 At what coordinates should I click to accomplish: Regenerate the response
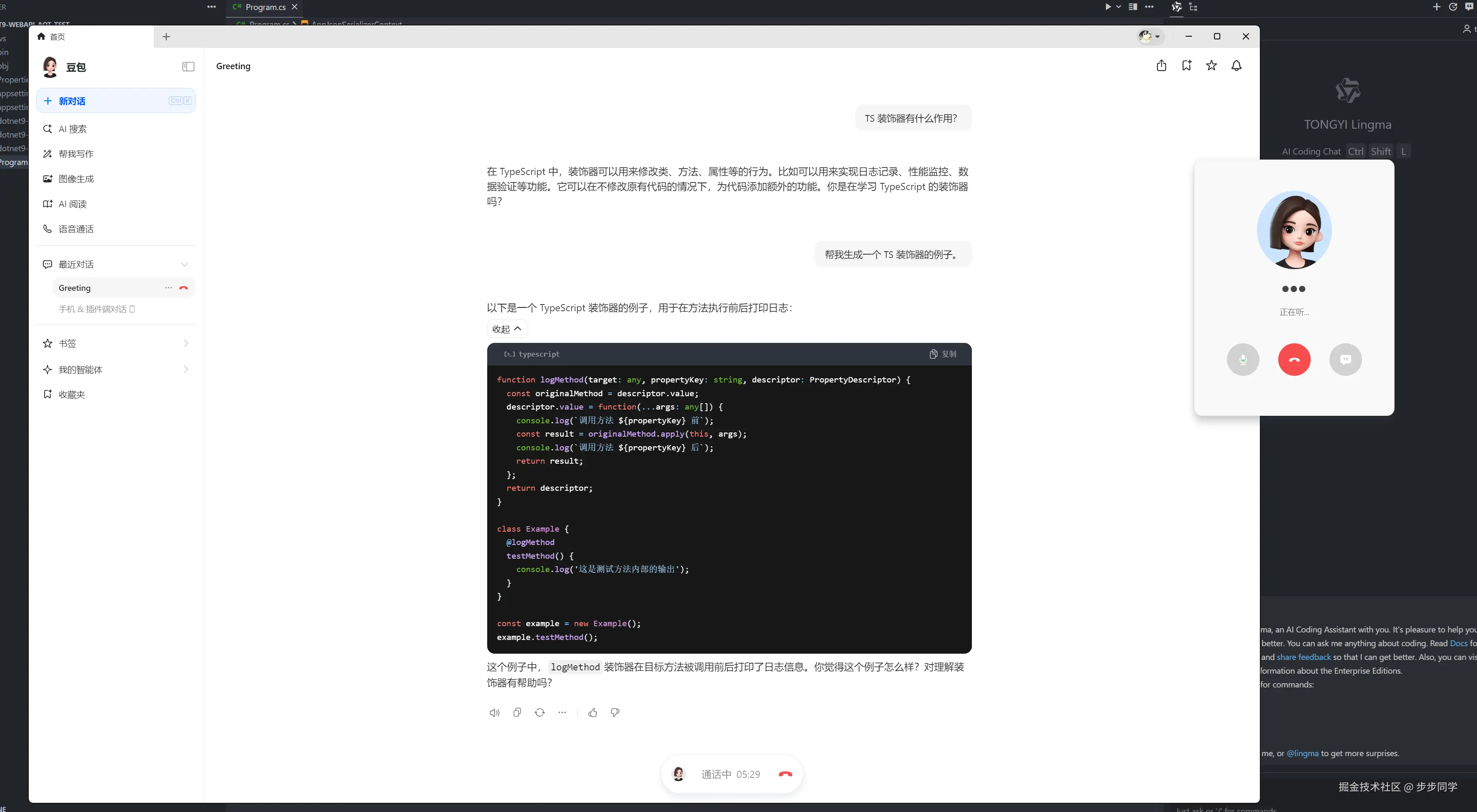coord(540,712)
